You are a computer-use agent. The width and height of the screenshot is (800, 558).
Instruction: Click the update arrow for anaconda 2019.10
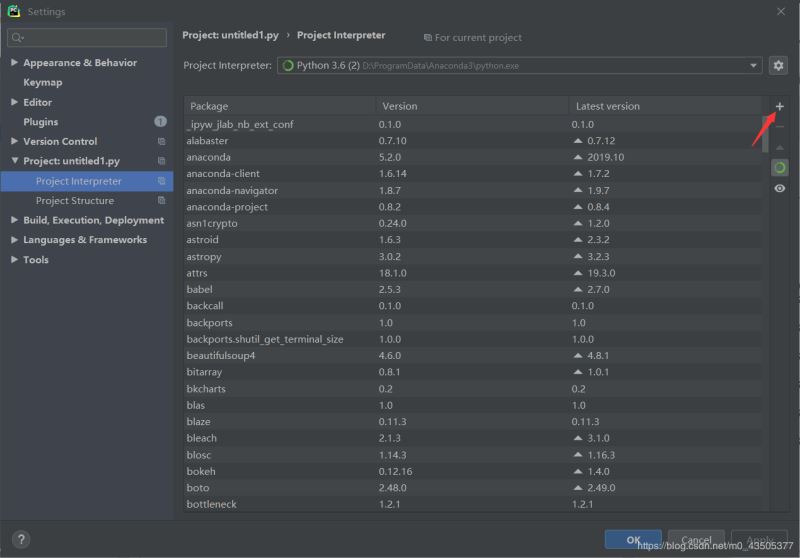pyautogui.click(x=578, y=157)
